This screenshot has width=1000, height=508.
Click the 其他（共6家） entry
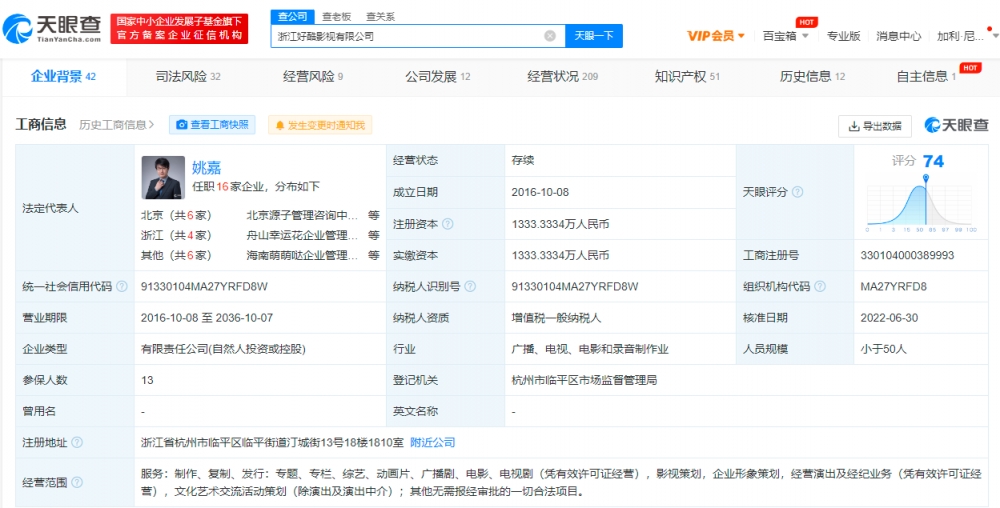pyautogui.click(x=176, y=256)
